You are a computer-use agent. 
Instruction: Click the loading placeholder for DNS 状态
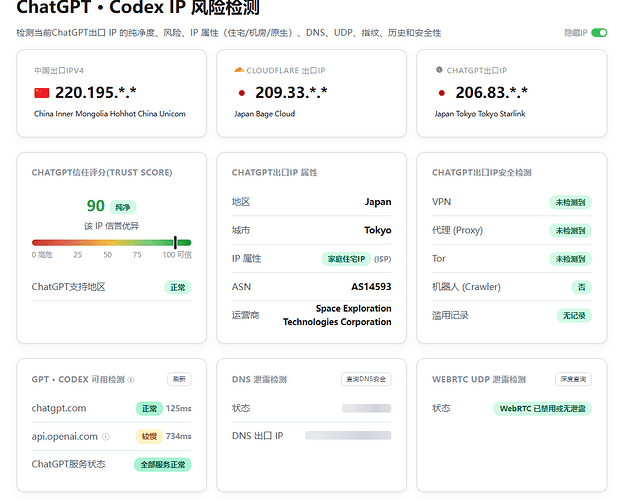point(367,408)
